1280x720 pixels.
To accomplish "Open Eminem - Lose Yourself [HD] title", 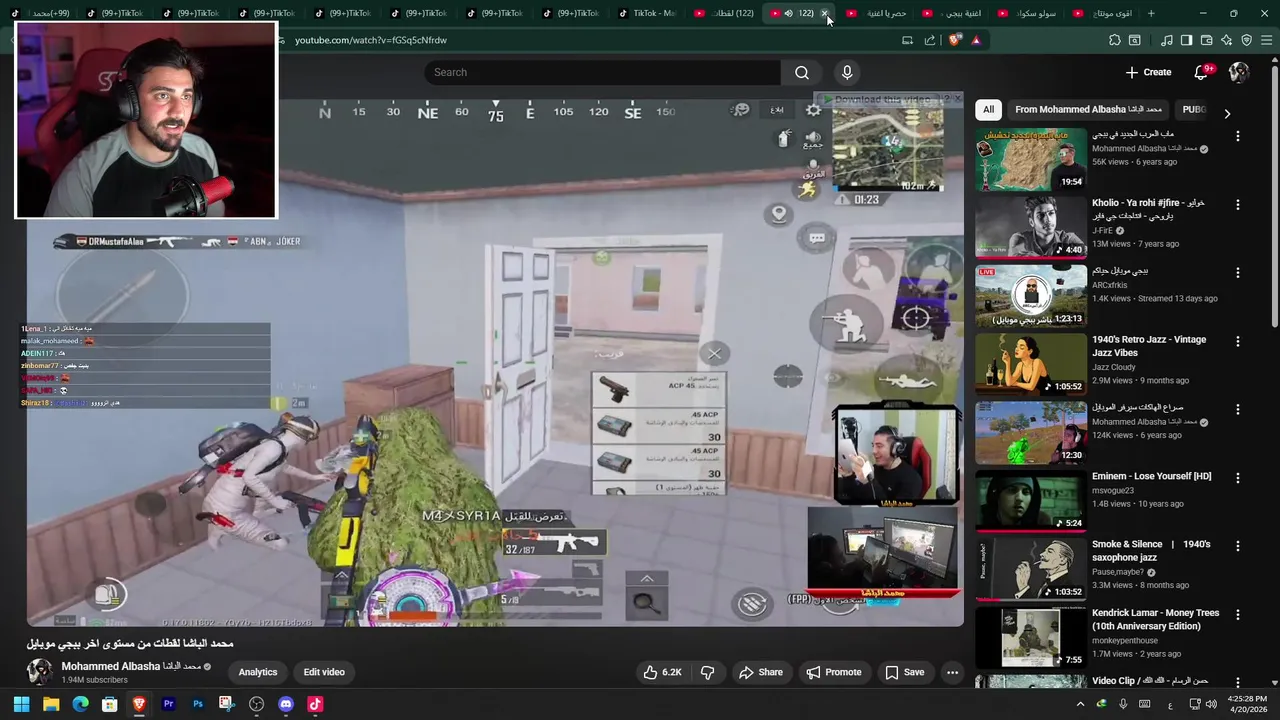I will [1151, 476].
